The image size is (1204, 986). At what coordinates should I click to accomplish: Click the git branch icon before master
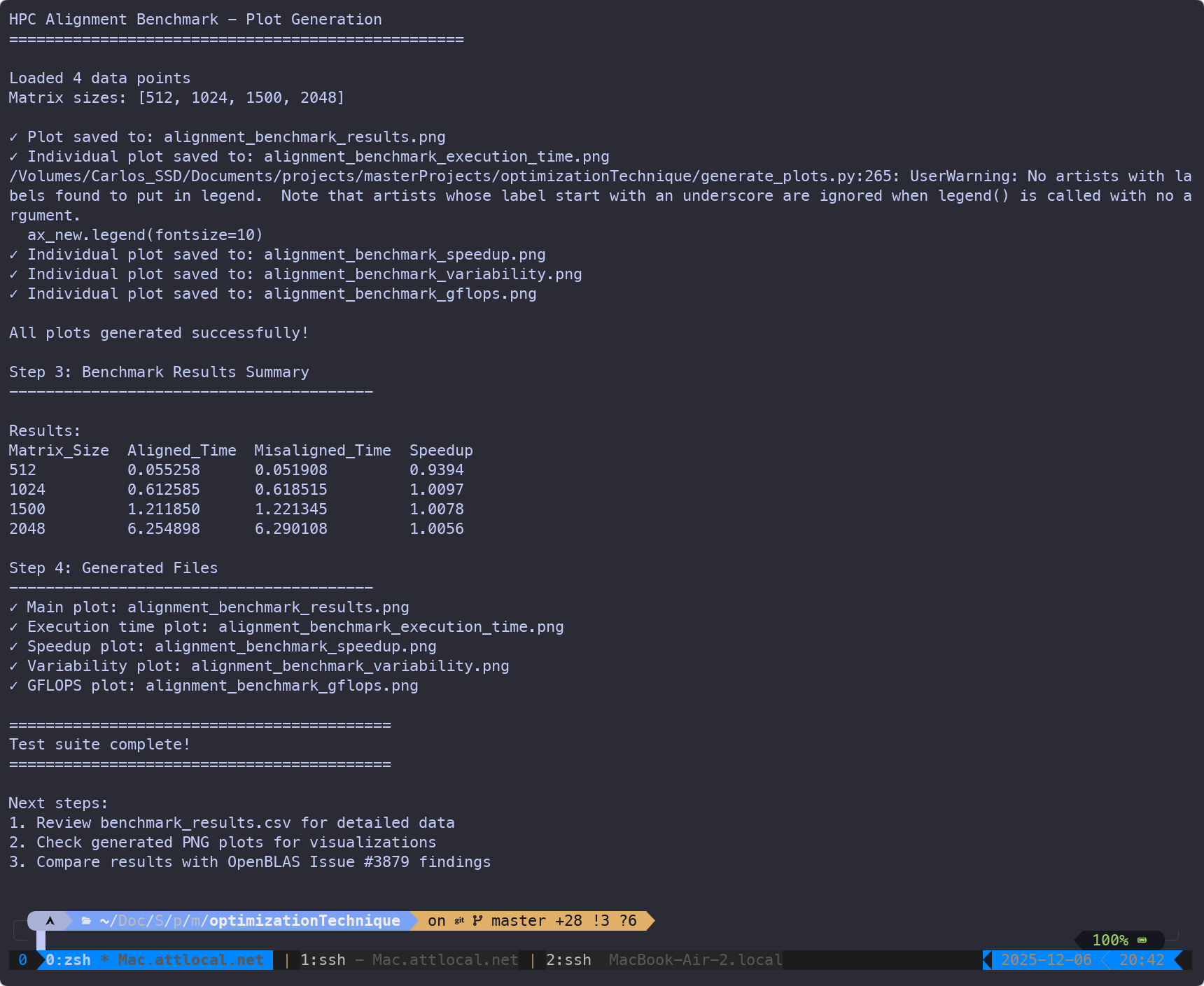pos(477,921)
